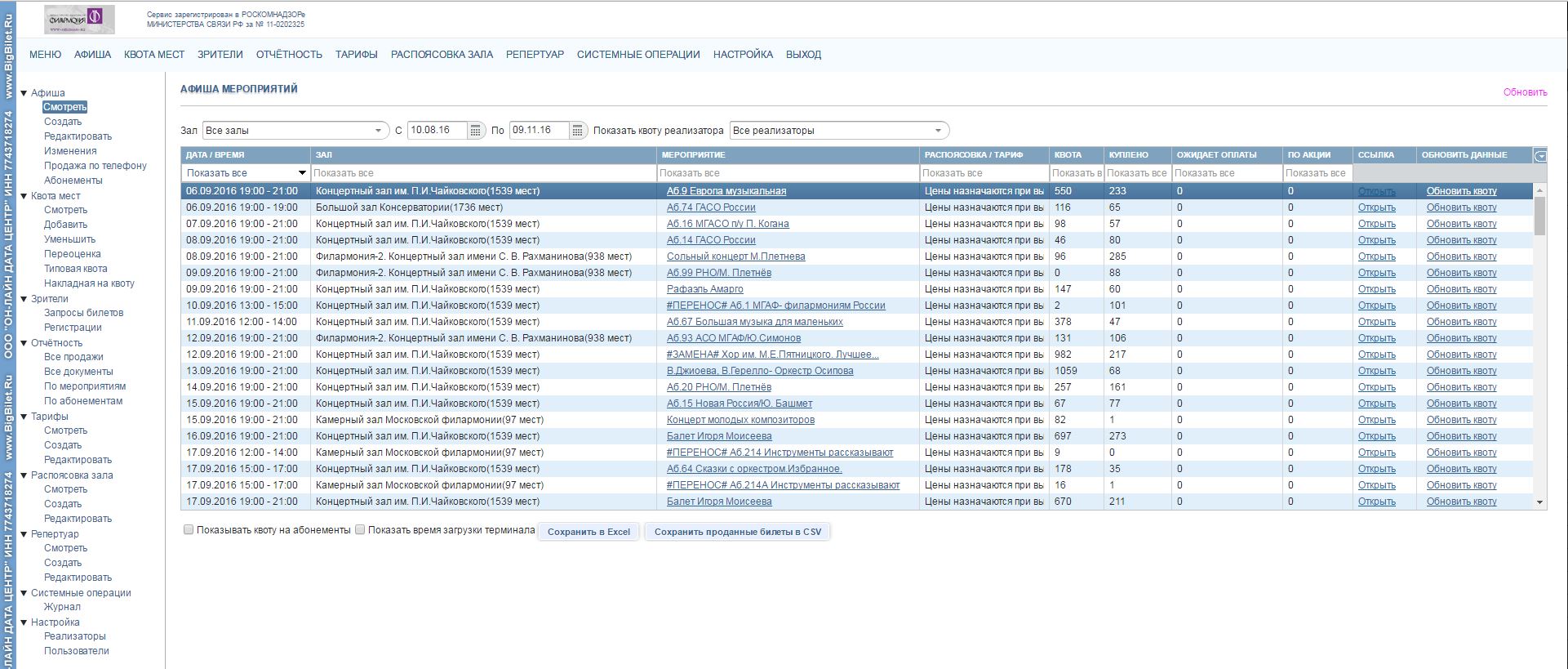Screen dimensions: 1568x669
Task: Expand the Все реализаторы combo box
Action: pyautogui.click(x=839, y=131)
